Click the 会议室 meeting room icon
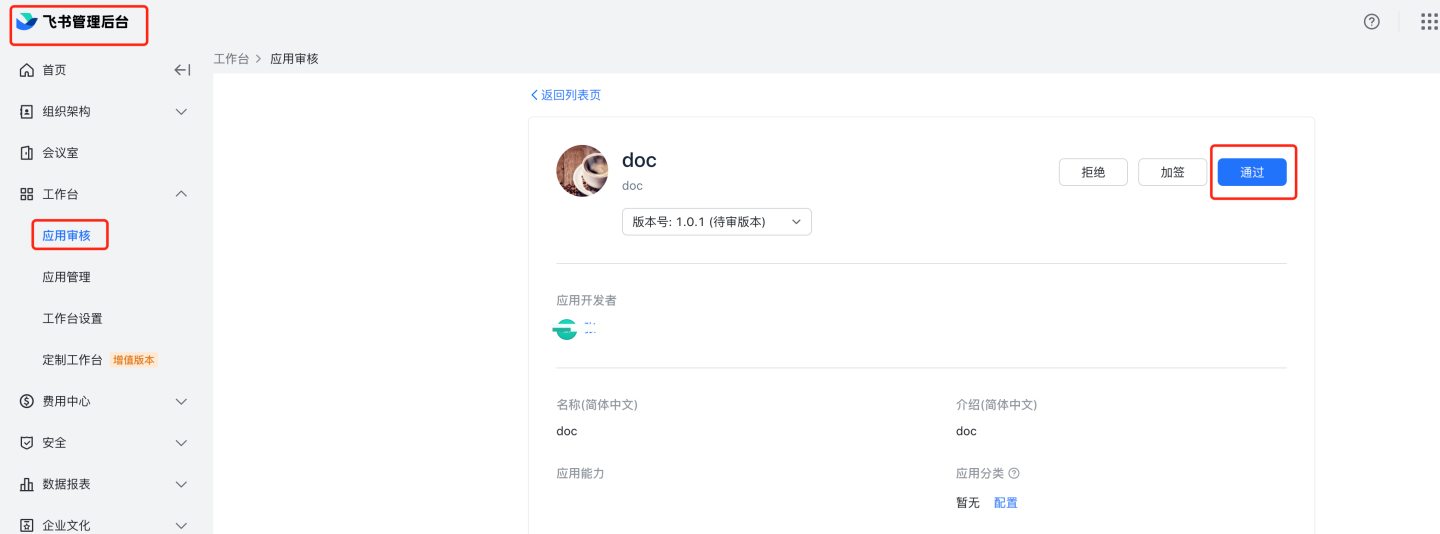The height and width of the screenshot is (534, 1440). tap(27, 153)
